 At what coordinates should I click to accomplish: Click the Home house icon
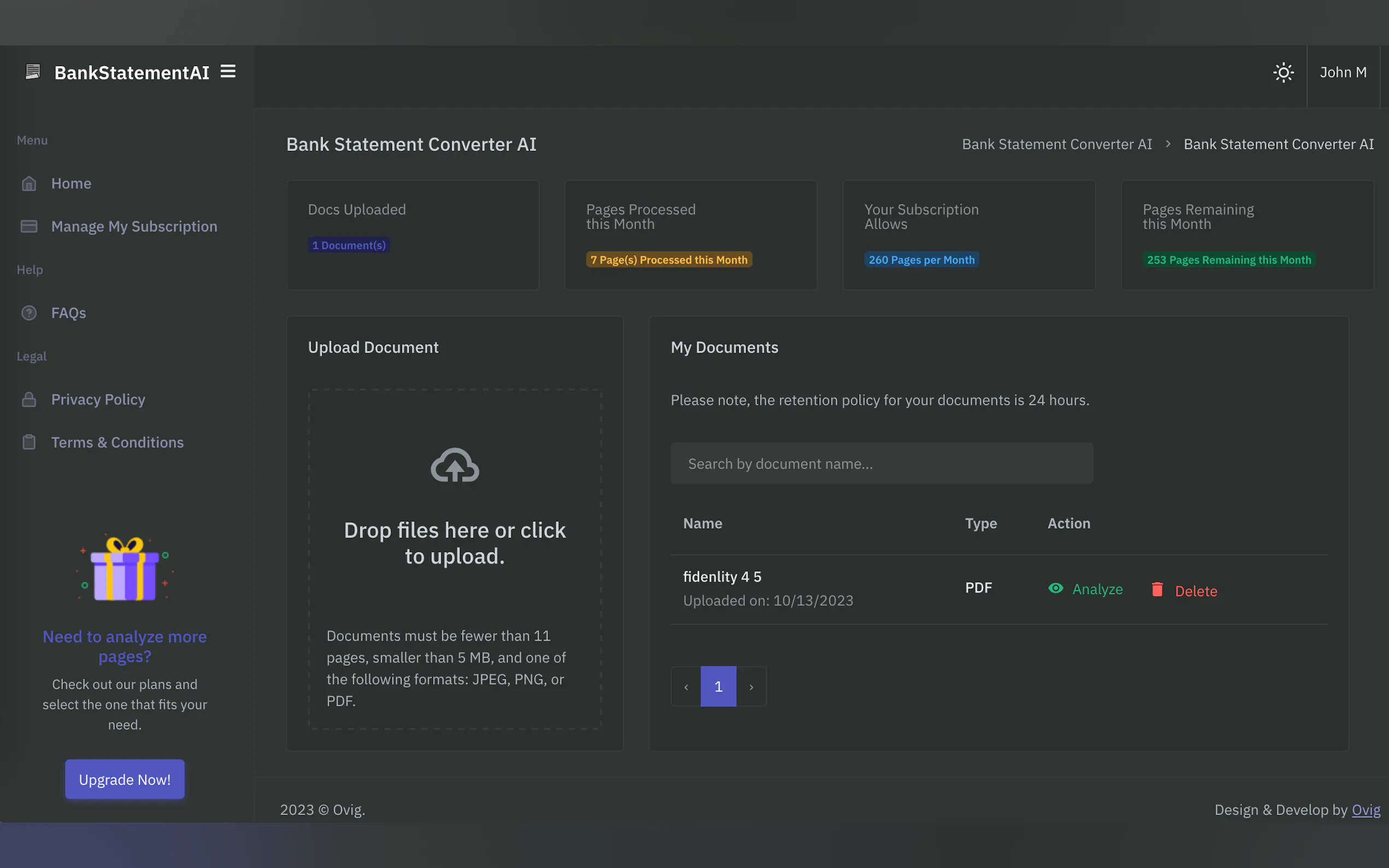click(x=29, y=184)
